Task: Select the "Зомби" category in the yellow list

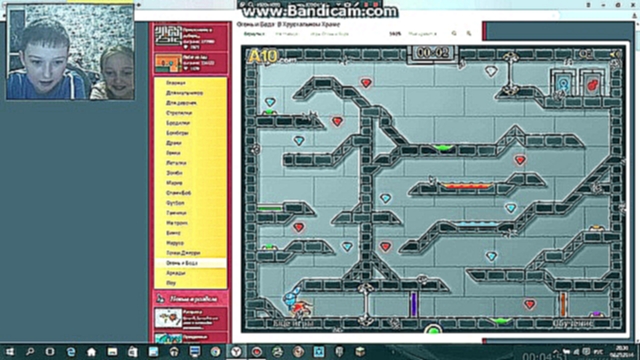Action: pos(174,173)
